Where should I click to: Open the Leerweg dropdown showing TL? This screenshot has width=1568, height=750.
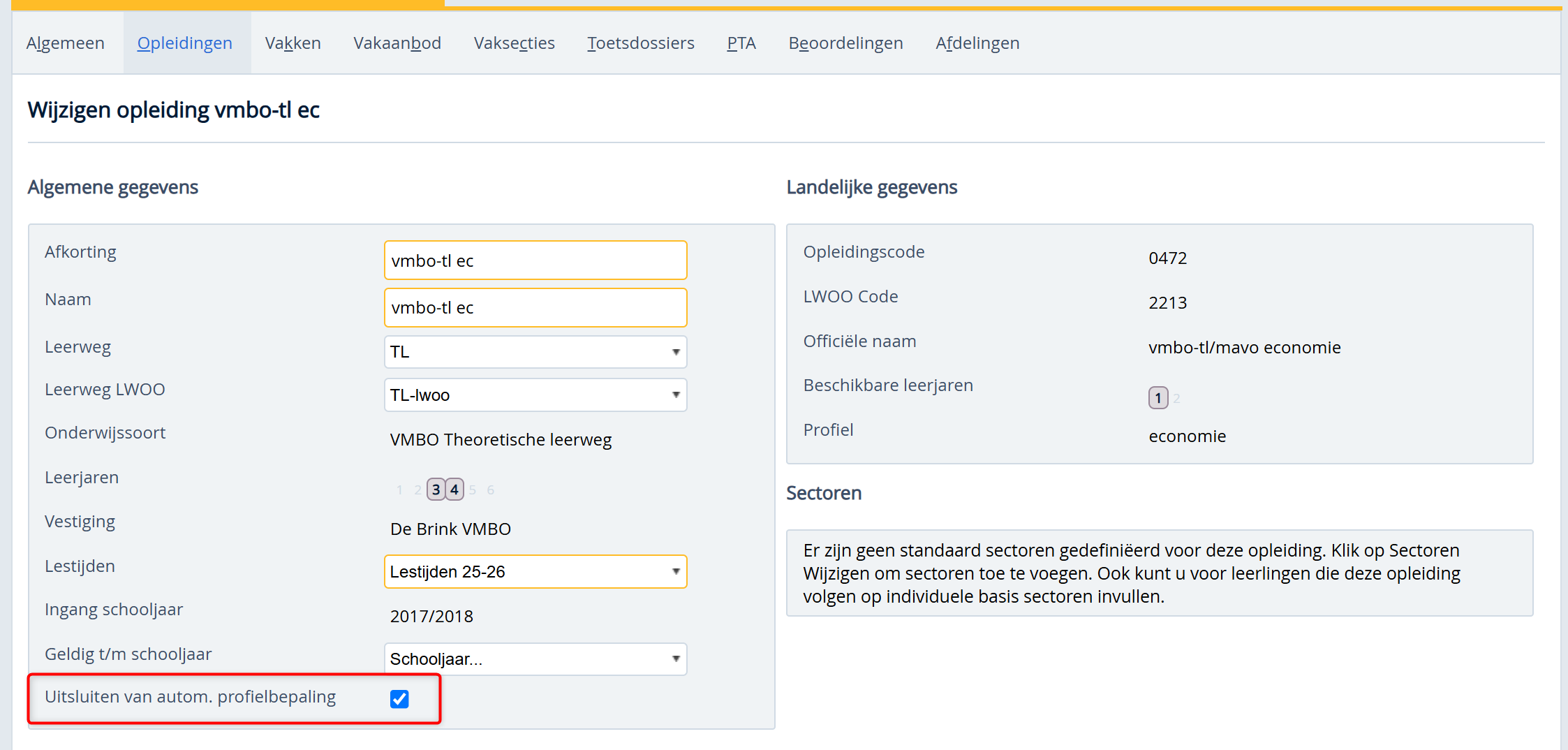point(535,352)
